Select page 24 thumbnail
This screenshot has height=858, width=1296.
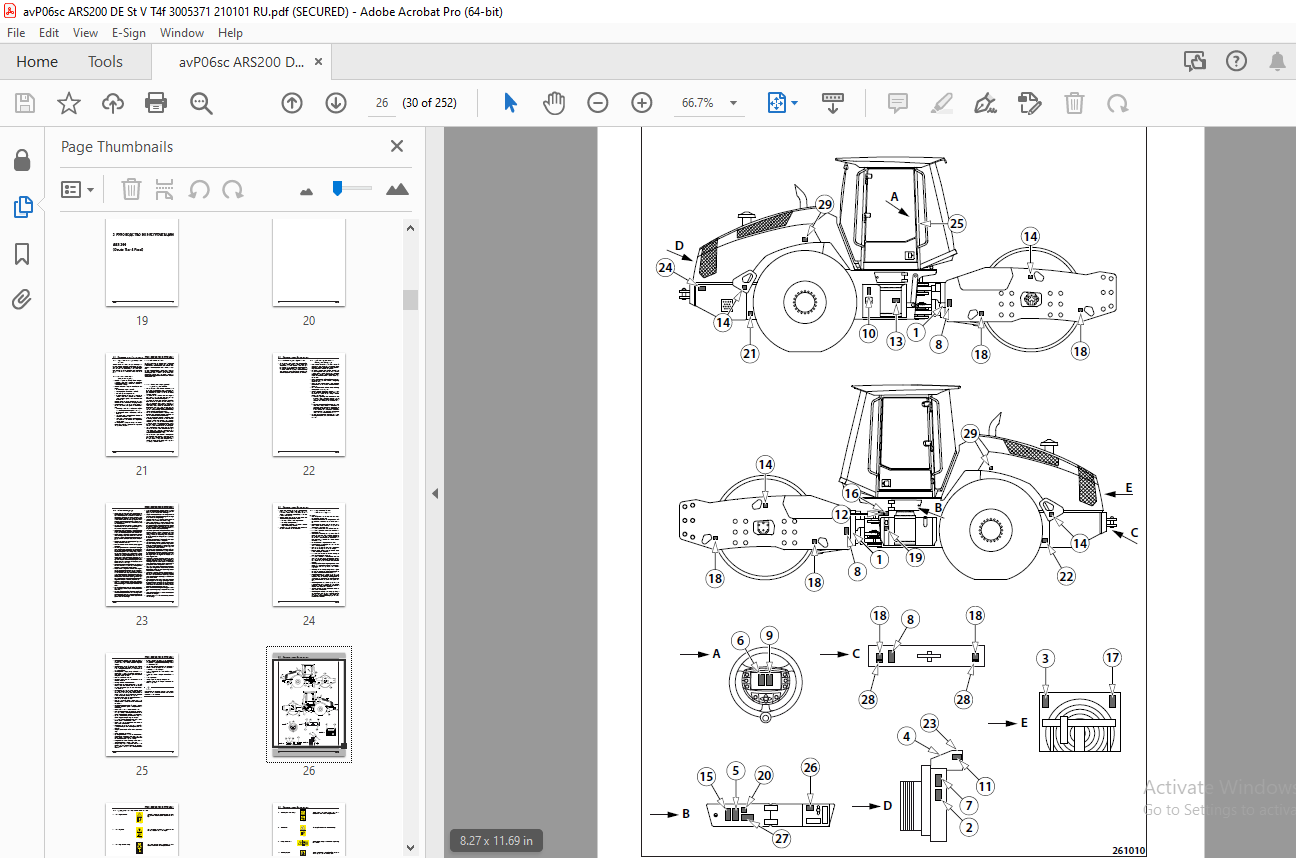pyautogui.click(x=309, y=555)
